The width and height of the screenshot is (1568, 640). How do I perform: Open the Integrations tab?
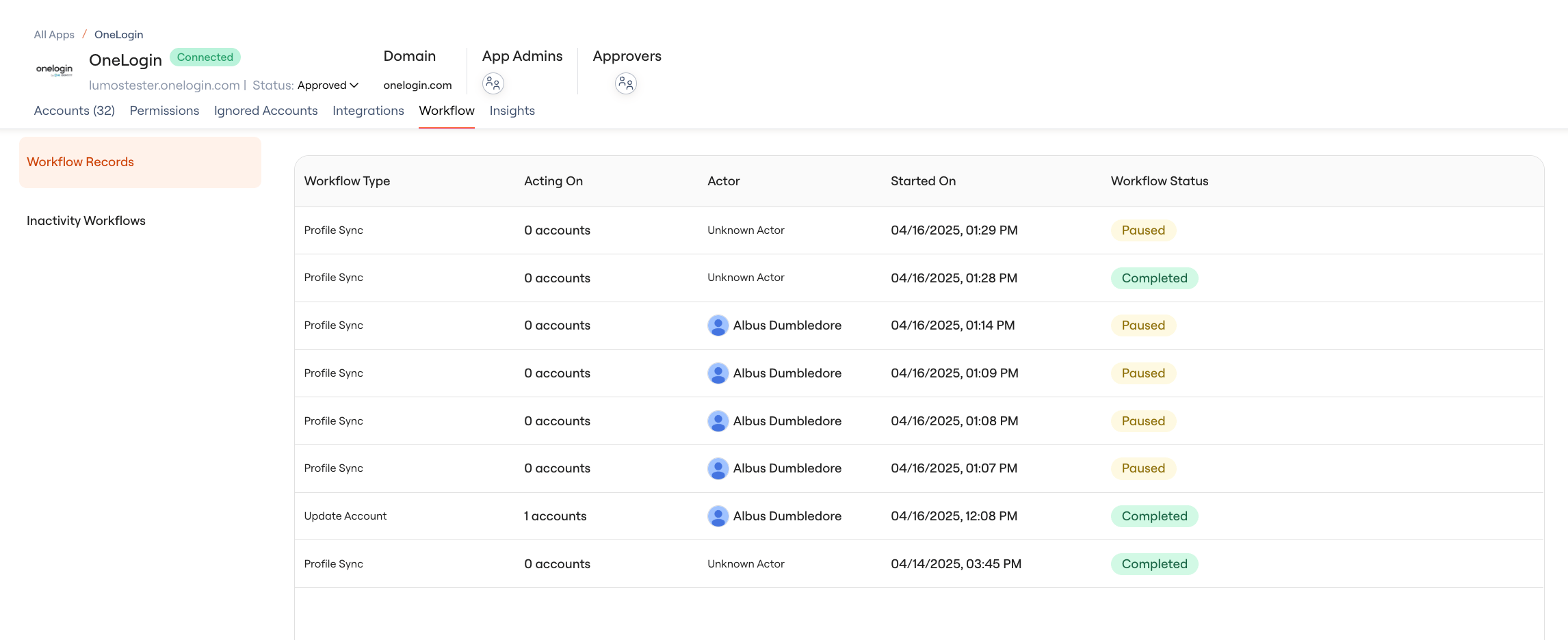point(368,111)
